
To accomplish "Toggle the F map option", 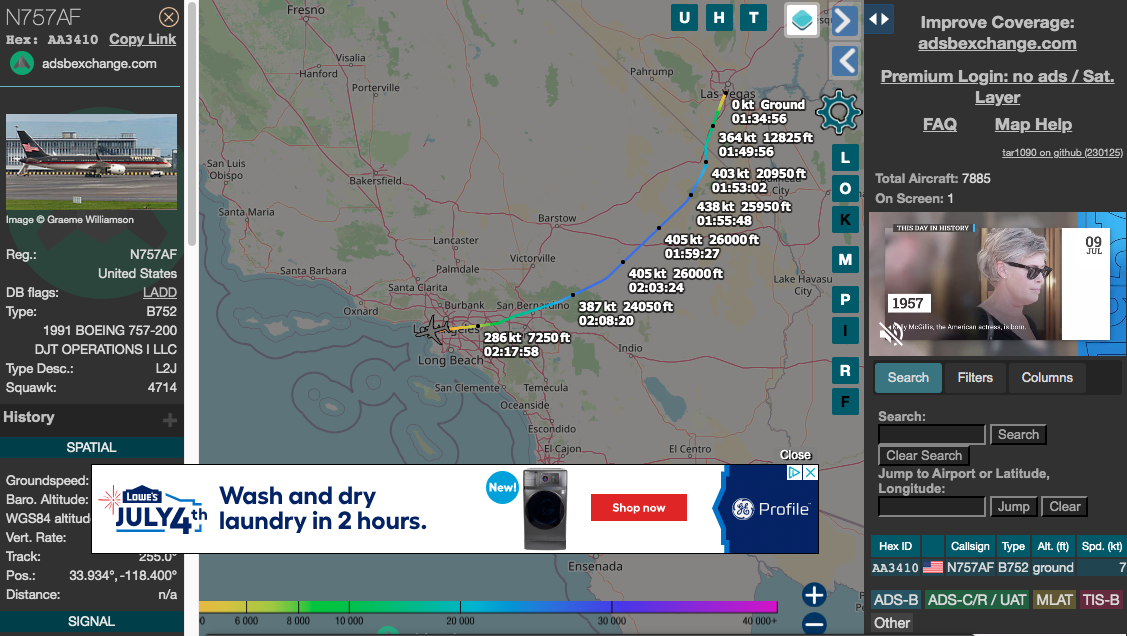I will click(845, 402).
